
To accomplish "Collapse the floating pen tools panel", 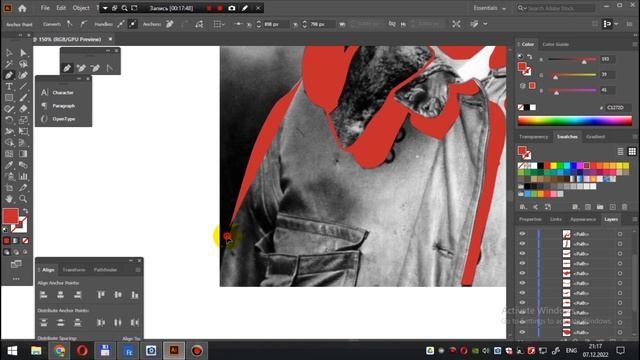I will click(108, 51).
